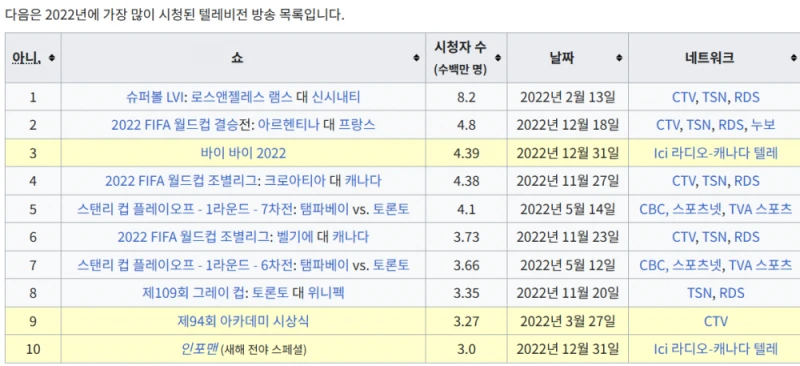The width and height of the screenshot is (800, 366).
Task: Open 탬파베이 link in the 6차전 row
Action: pos(324,265)
